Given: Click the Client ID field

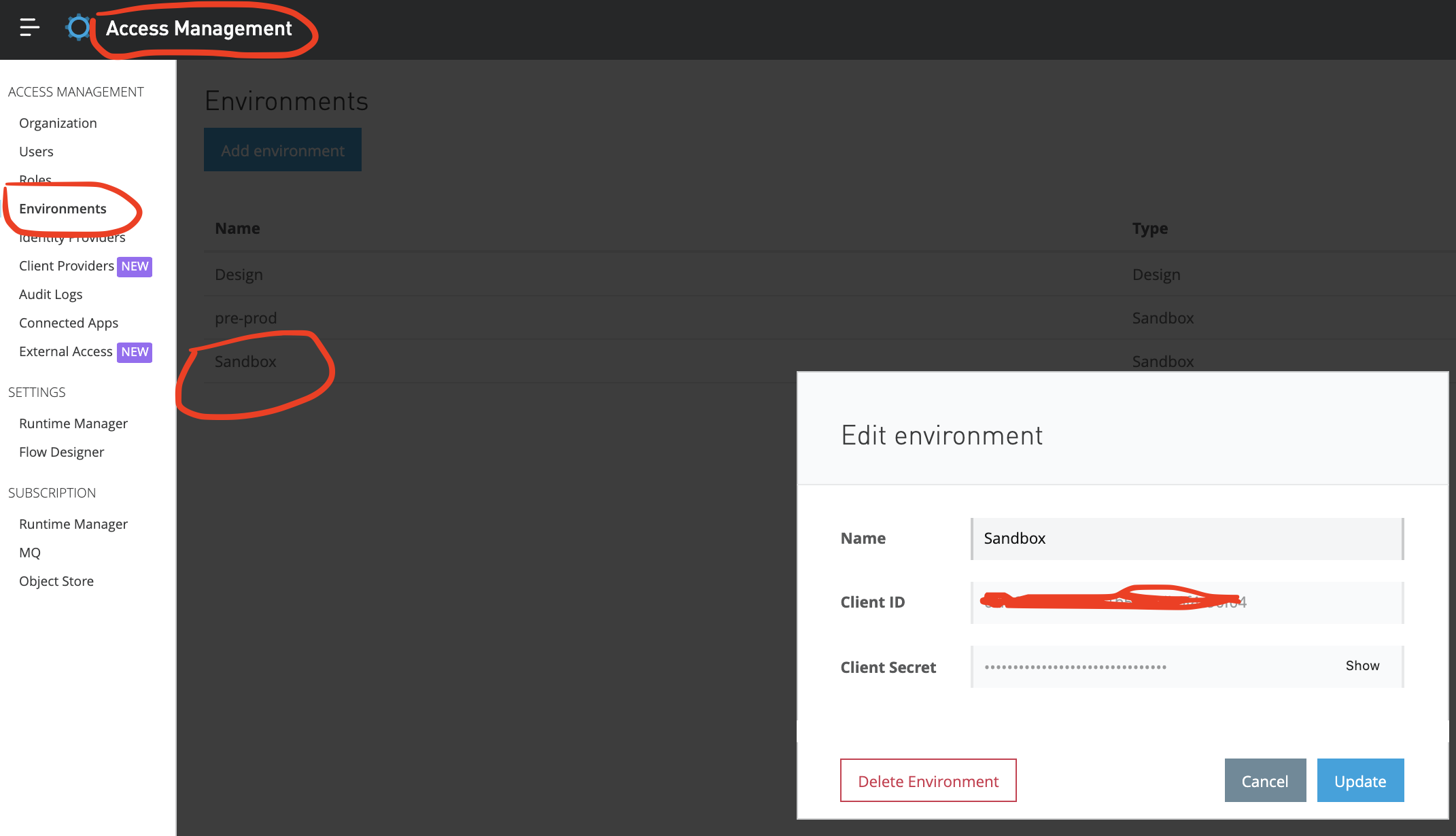Looking at the screenshot, I should click(x=1186, y=602).
